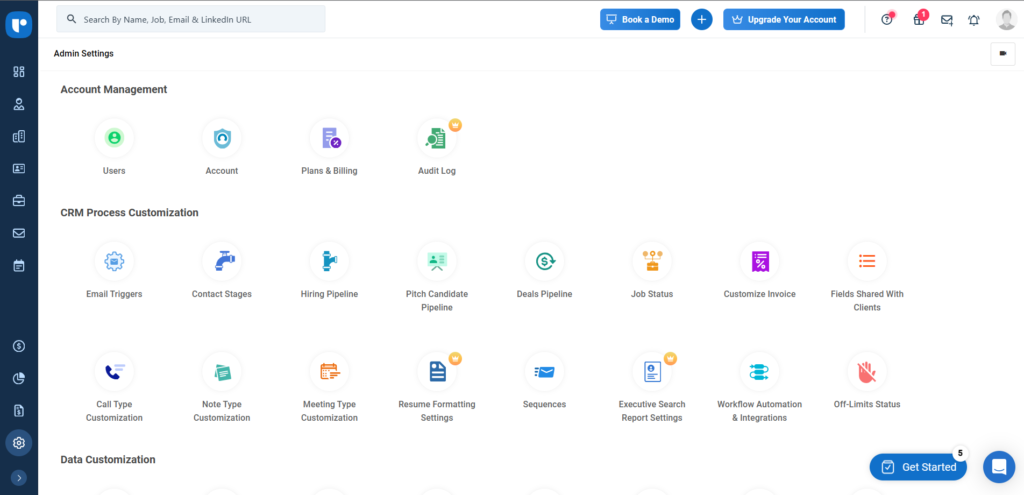Screen dimensions: 1024x495
Task: Open reports pie chart icon in sidebar
Action: [x=19, y=378]
